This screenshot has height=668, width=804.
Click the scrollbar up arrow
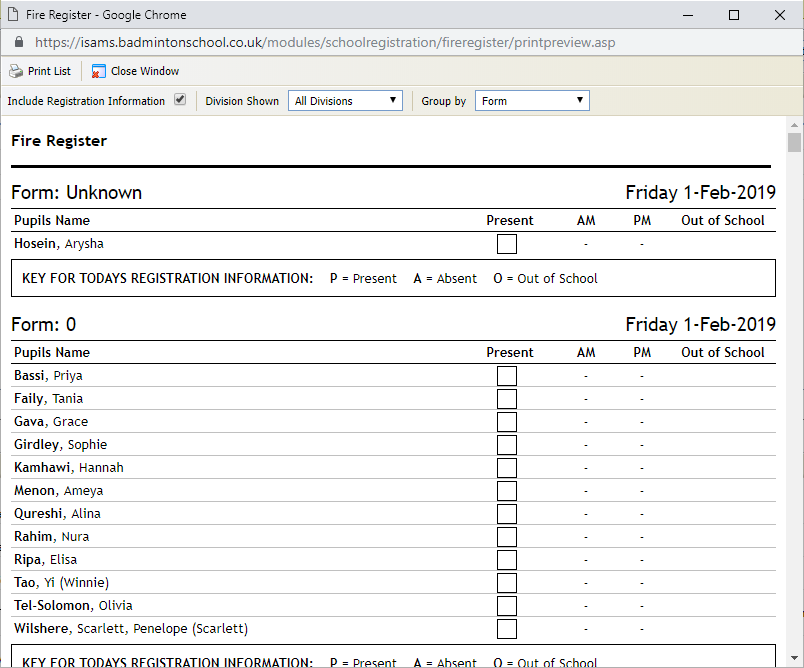click(794, 125)
